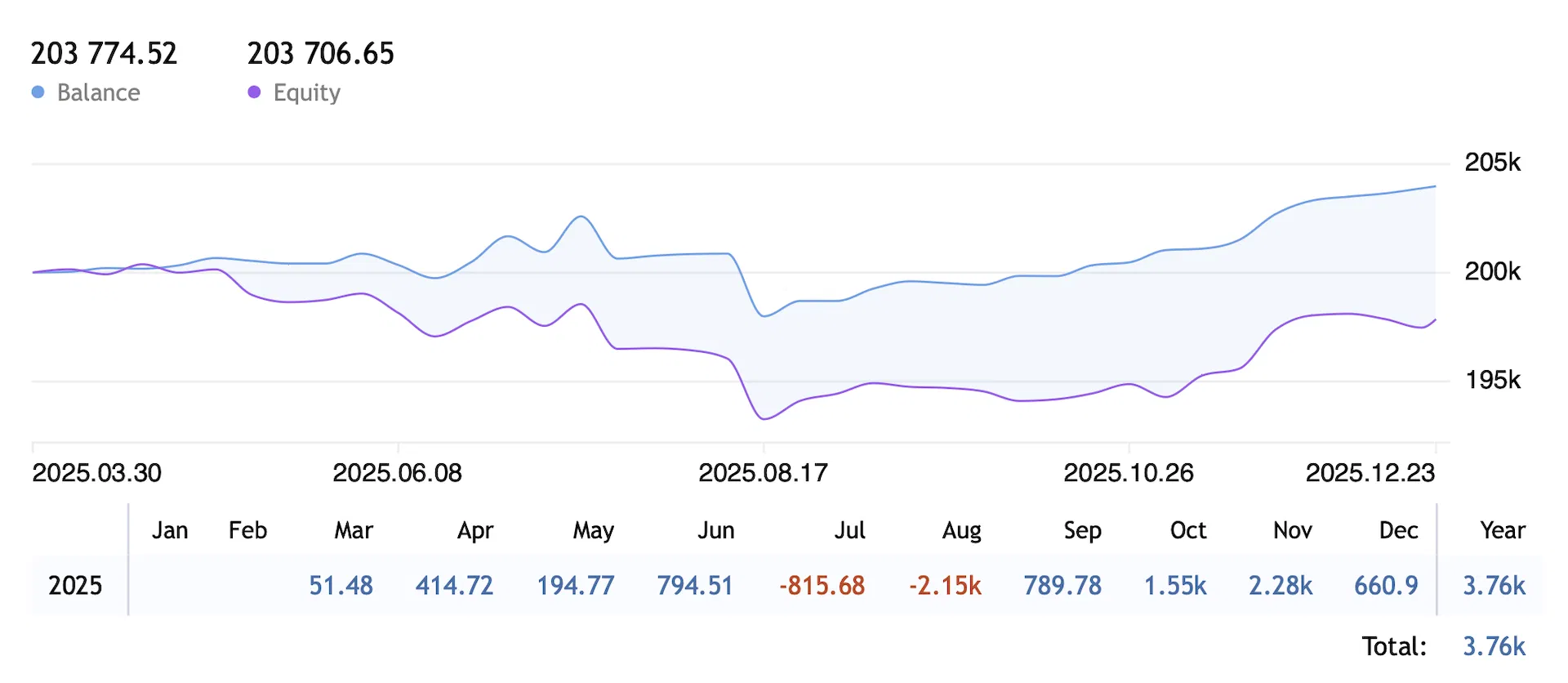Image resolution: width=1568 pixels, height=683 pixels.
Task: Select the July loss value -815.68
Action: coord(822,586)
